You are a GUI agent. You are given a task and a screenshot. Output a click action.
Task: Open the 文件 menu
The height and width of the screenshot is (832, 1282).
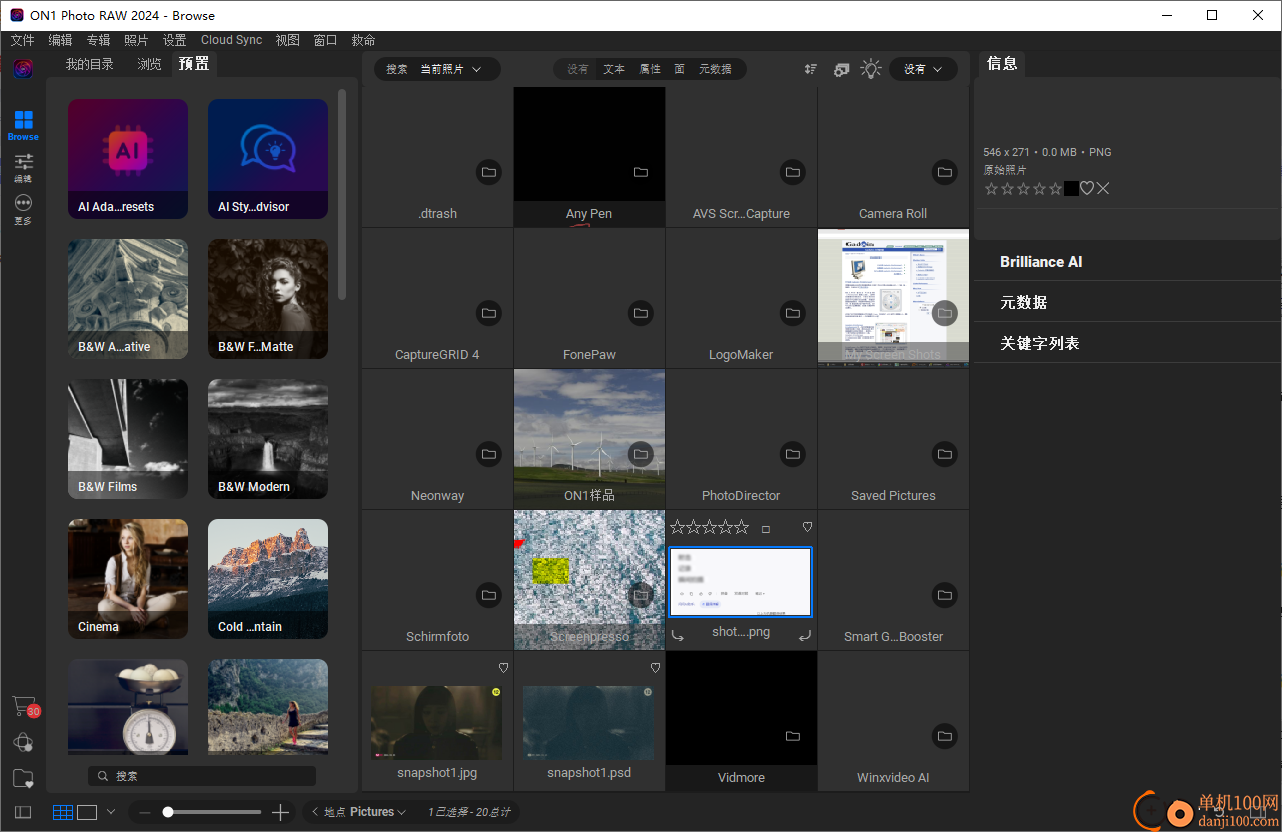click(x=22, y=40)
